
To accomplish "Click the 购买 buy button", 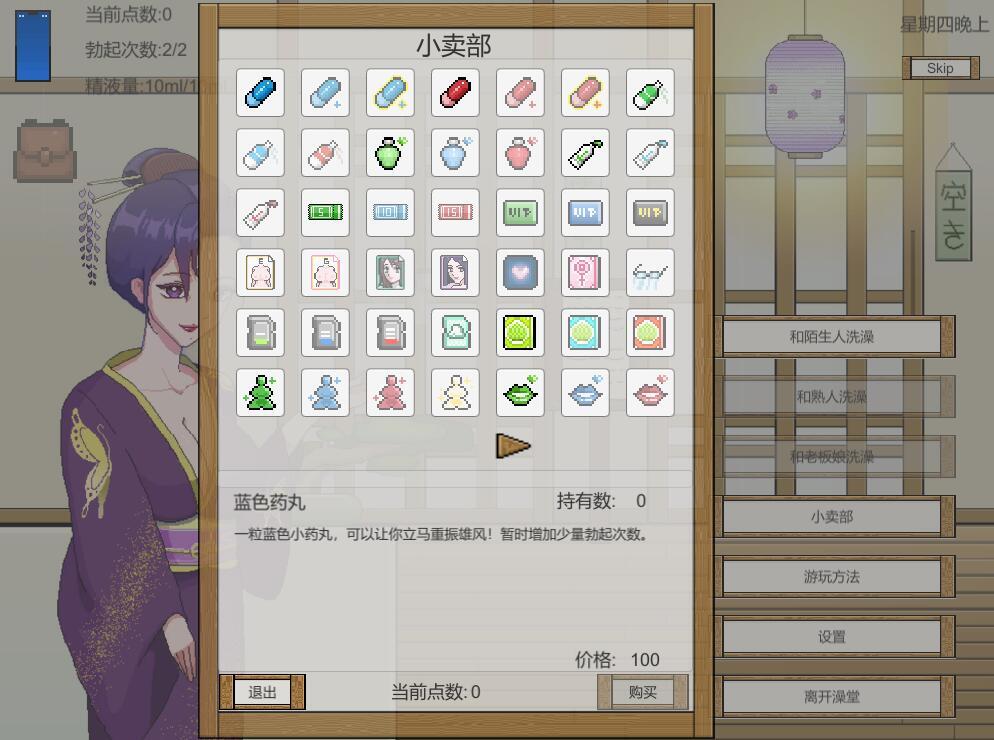I will (x=643, y=692).
